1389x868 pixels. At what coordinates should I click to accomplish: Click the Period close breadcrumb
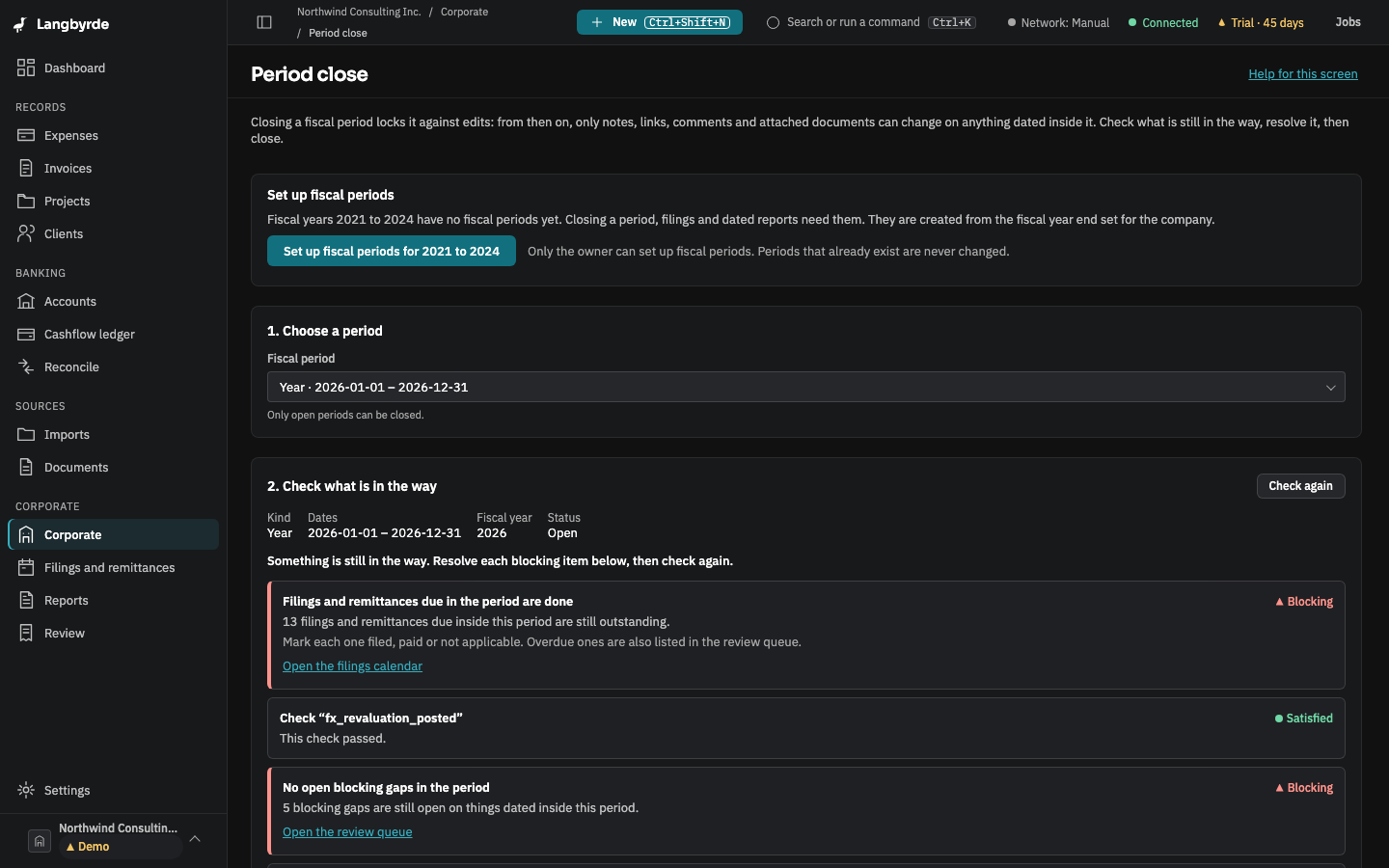pyautogui.click(x=338, y=33)
